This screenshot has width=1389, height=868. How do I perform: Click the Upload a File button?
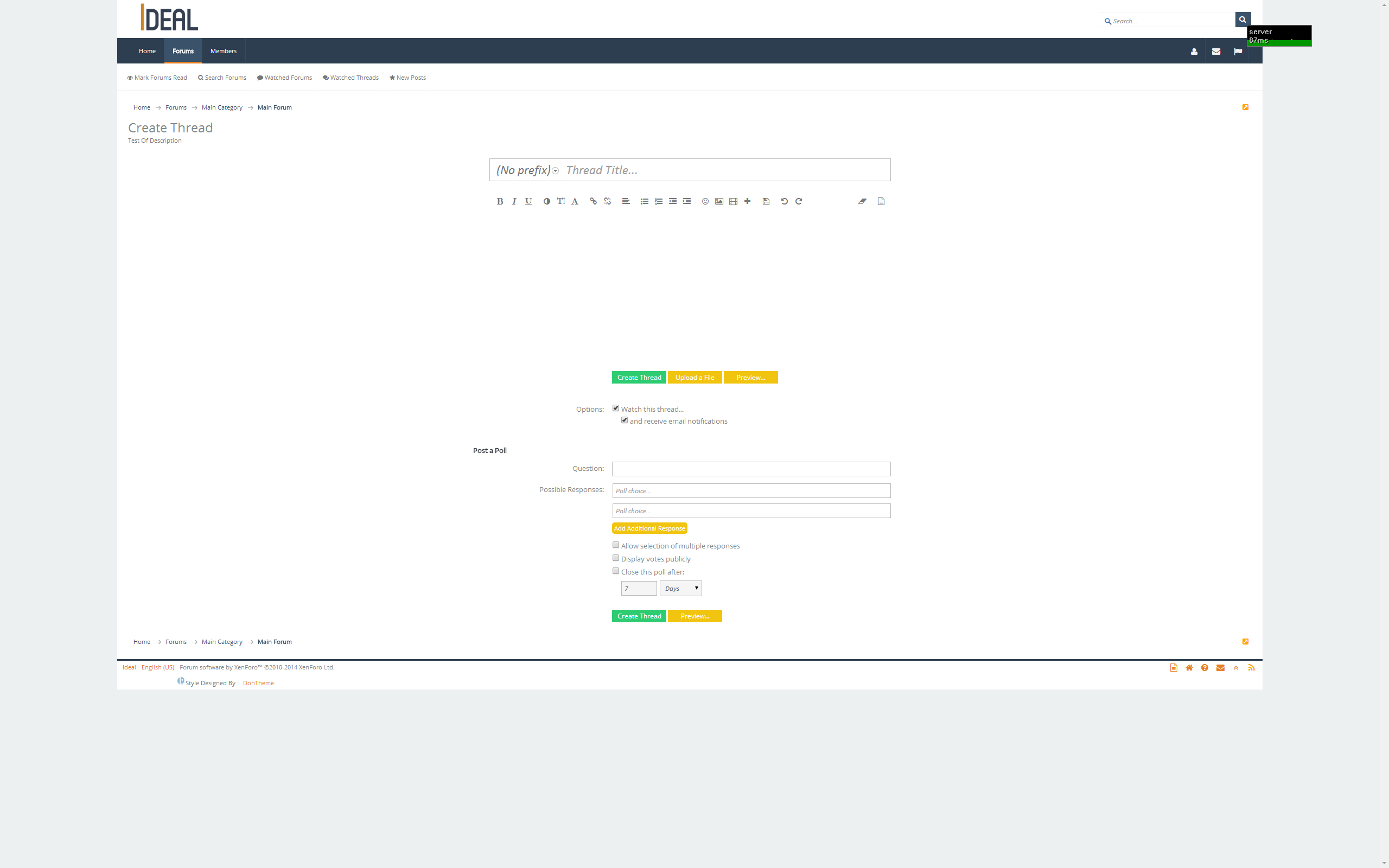coord(694,377)
